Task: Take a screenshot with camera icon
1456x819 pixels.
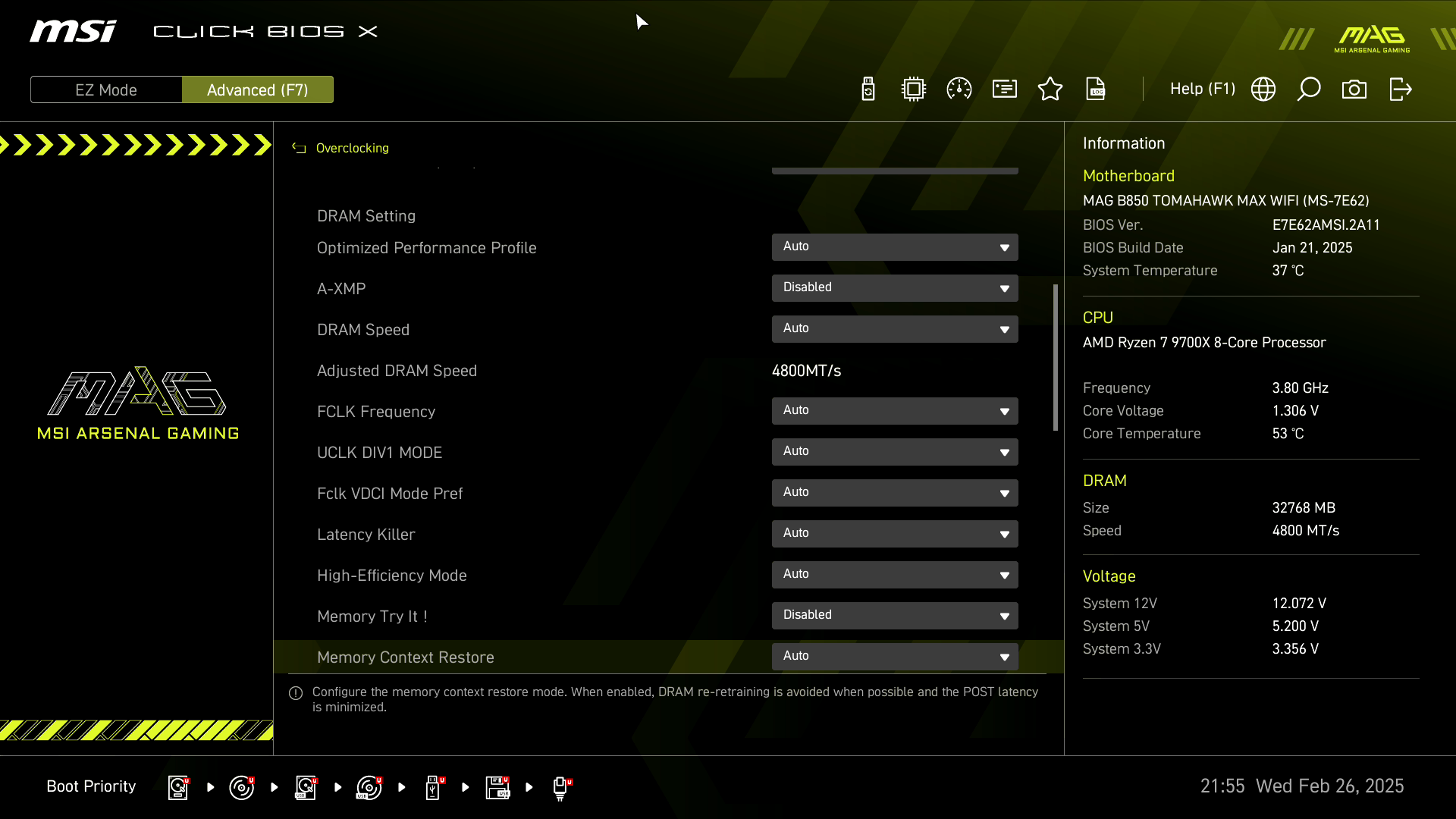Action: [x=1354, y=89]
